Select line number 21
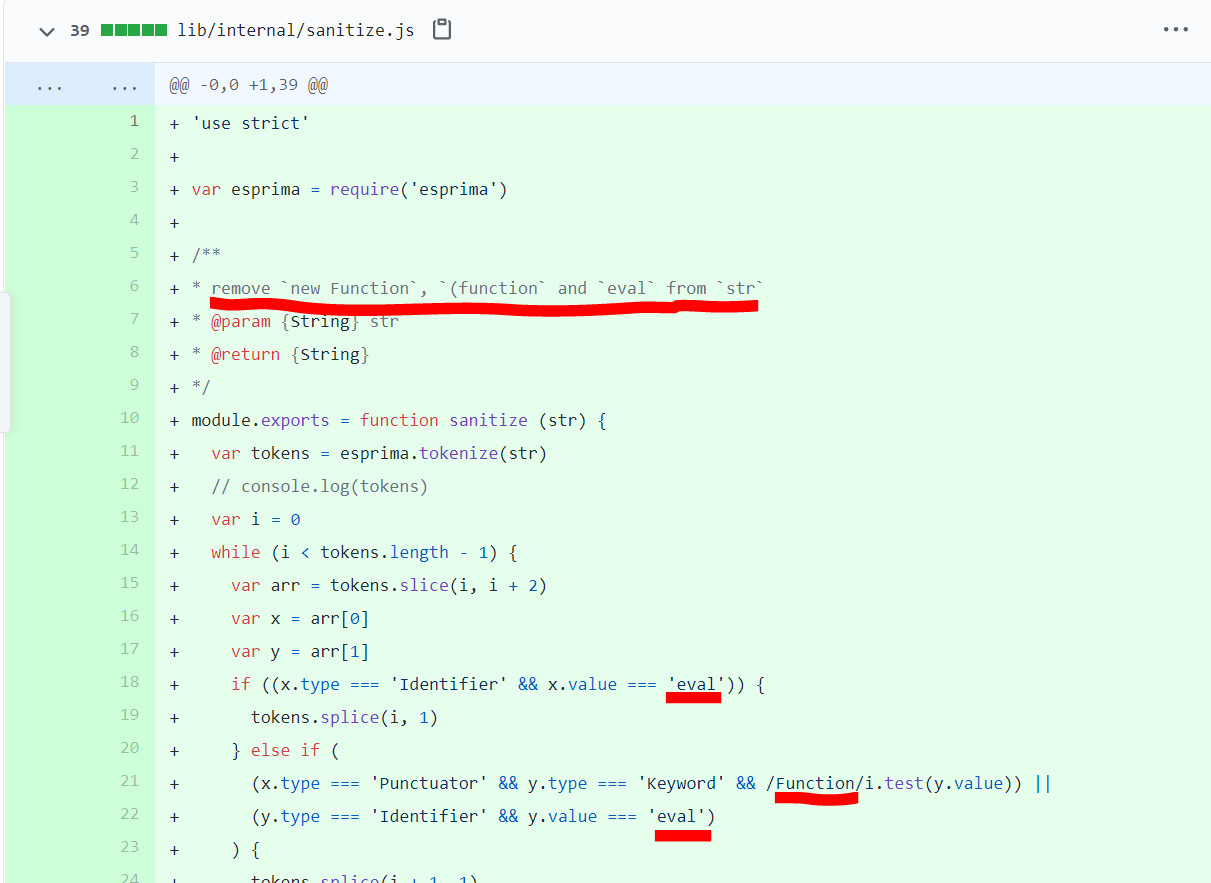The height and width of the screenshot is (883, 1211). point(130,781)
